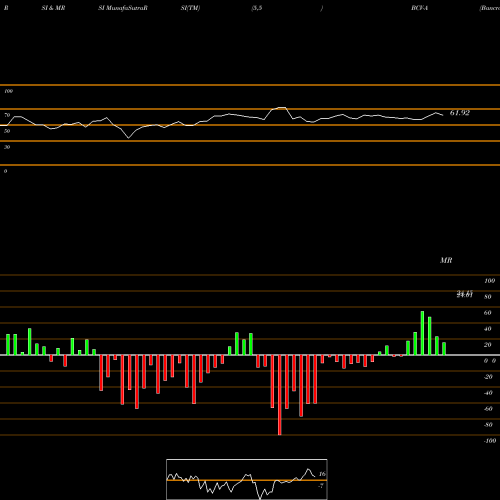Screen dimensions: 500x500
Task: Click the -100 label on MR axis
Action: pos(490,441)
